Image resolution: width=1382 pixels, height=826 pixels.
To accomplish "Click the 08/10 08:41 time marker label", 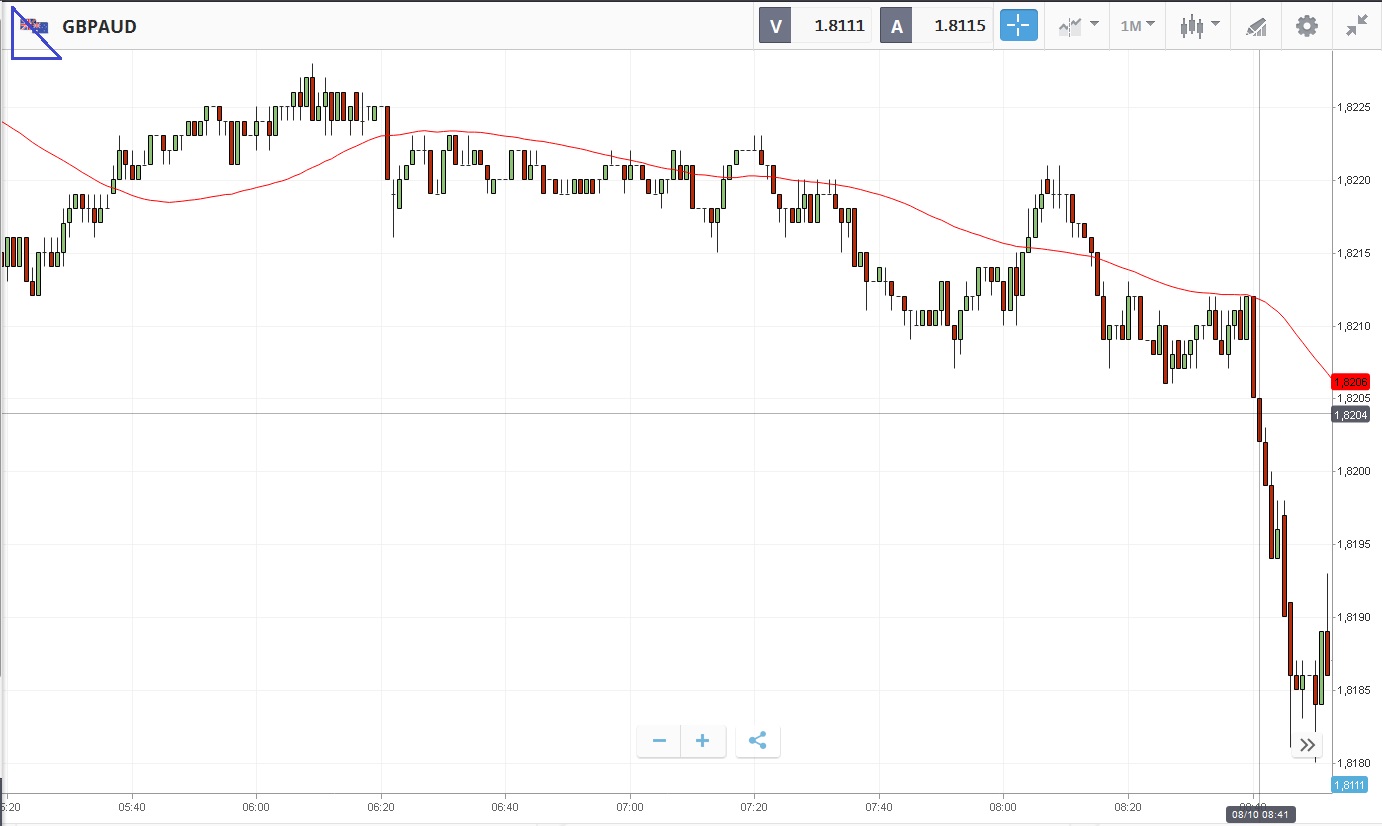I will point(1258,815).
